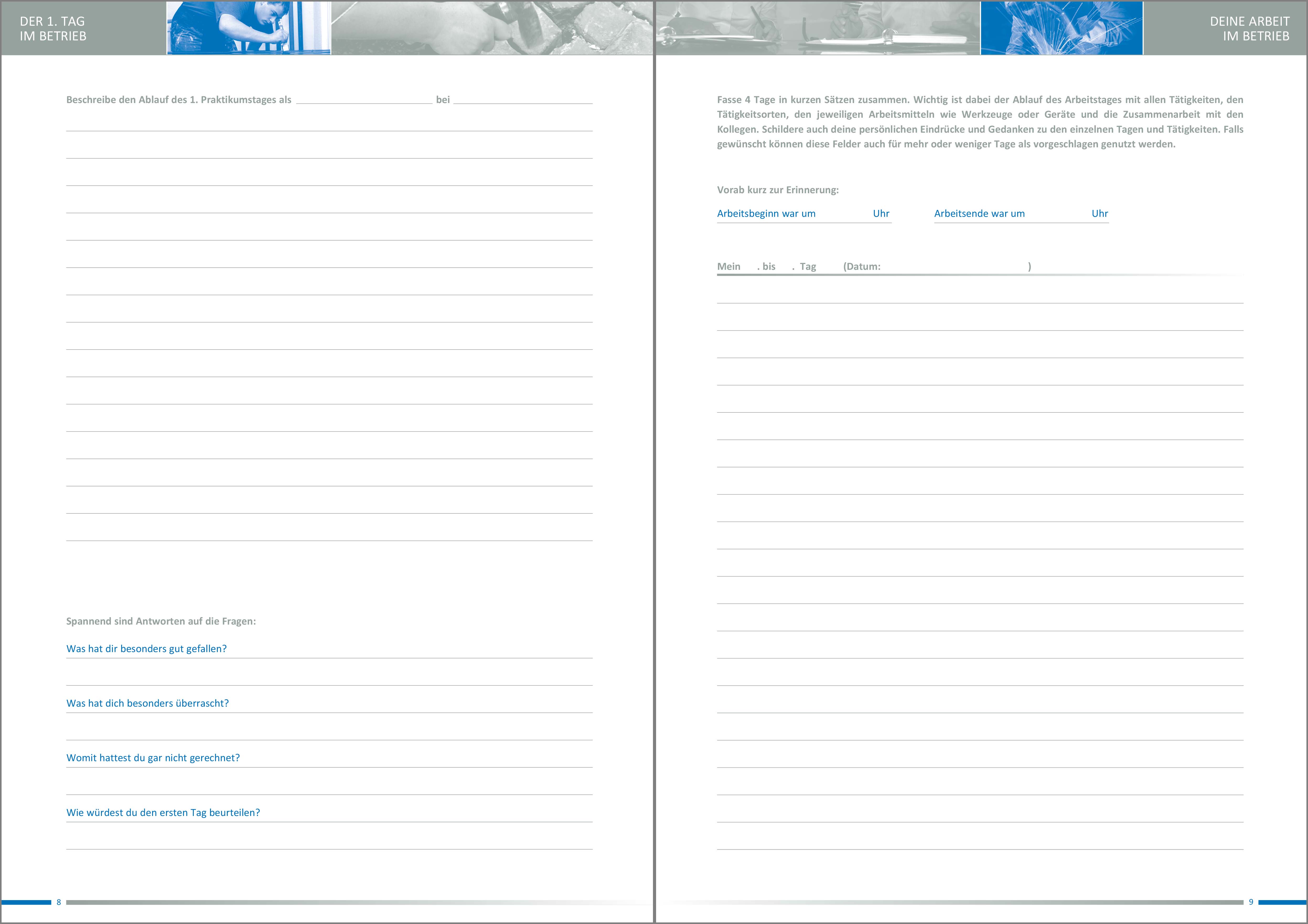Click the 'Fasse 4 Tage' instruction paragraph
Image resolution: width=1308 pixels, height=924 pixels.
click(x=980, y=122)
